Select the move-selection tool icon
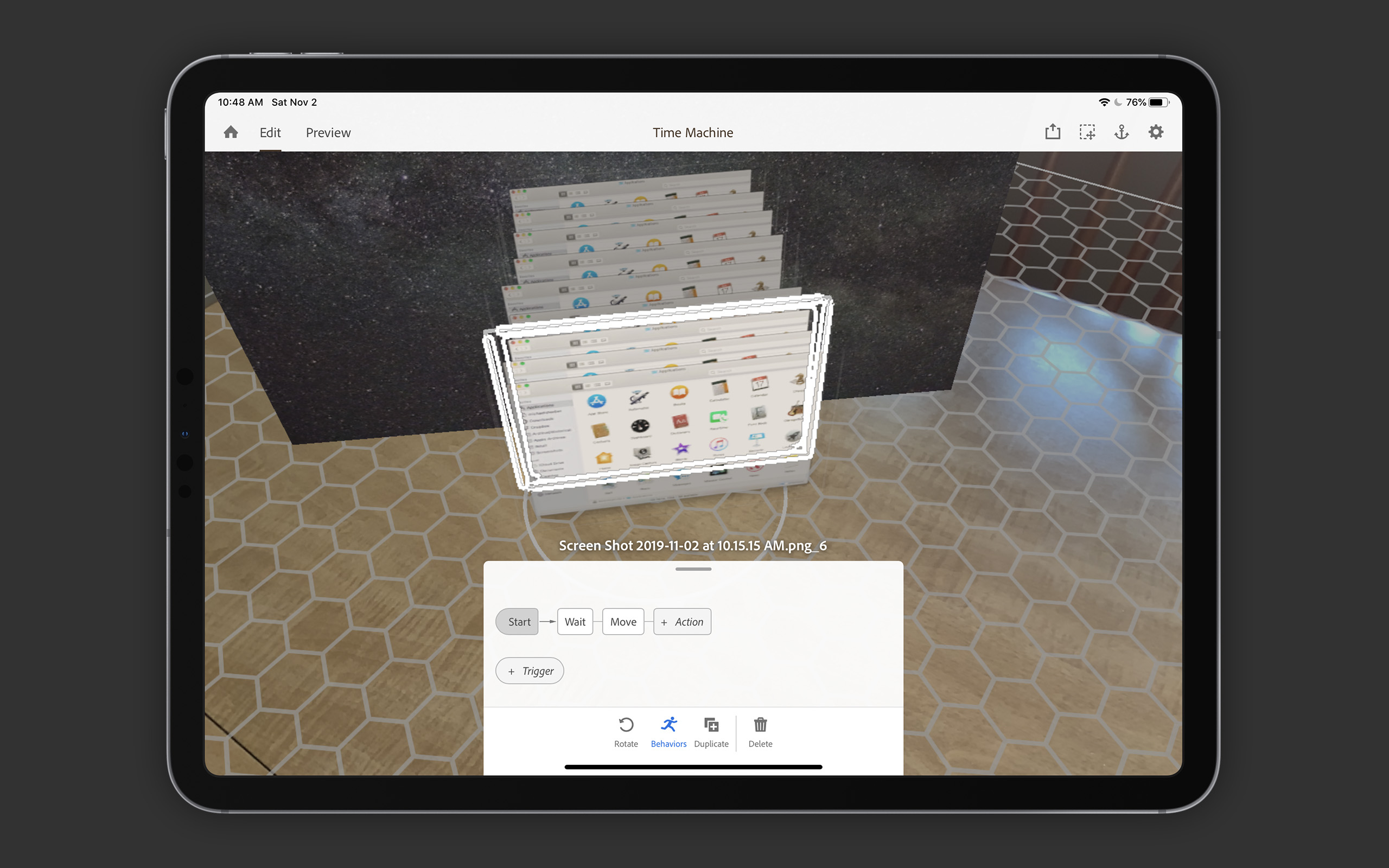1389x868 pixels. pos(1087,131)
